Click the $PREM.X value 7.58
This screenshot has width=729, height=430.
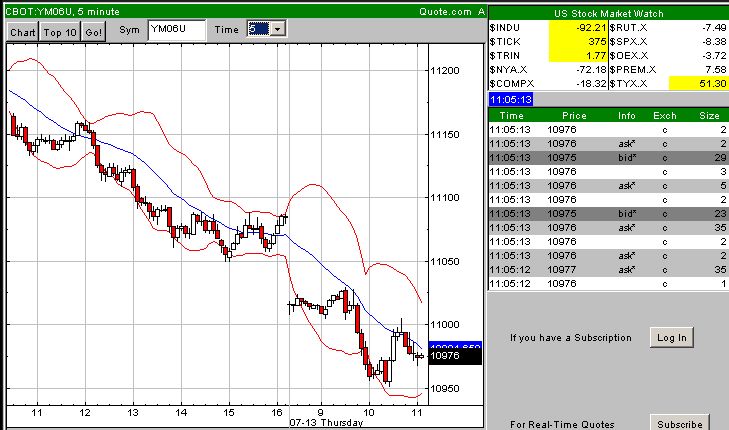[x=716, y=70]
